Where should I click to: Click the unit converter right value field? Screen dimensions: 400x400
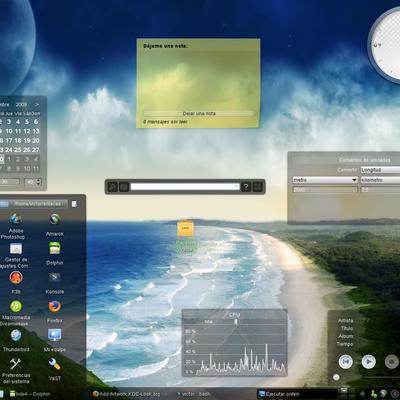pos(380,190)
